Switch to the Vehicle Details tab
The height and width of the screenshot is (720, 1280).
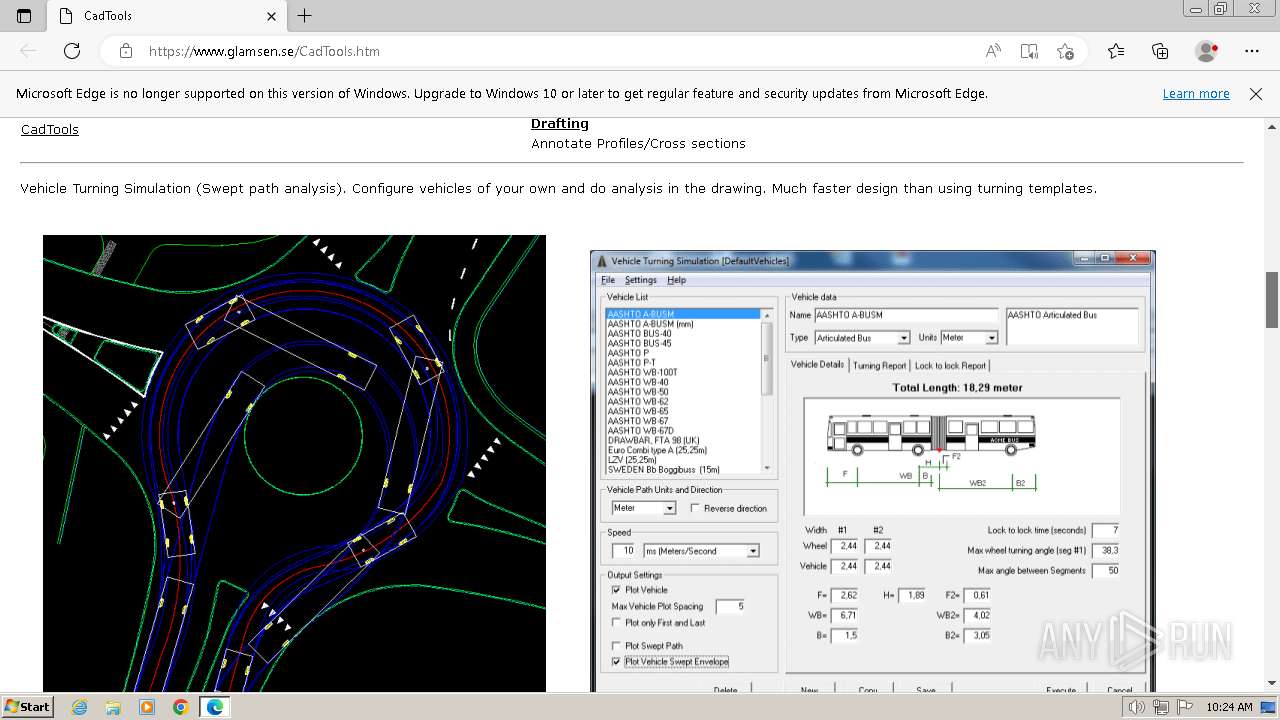click(817, 365)
